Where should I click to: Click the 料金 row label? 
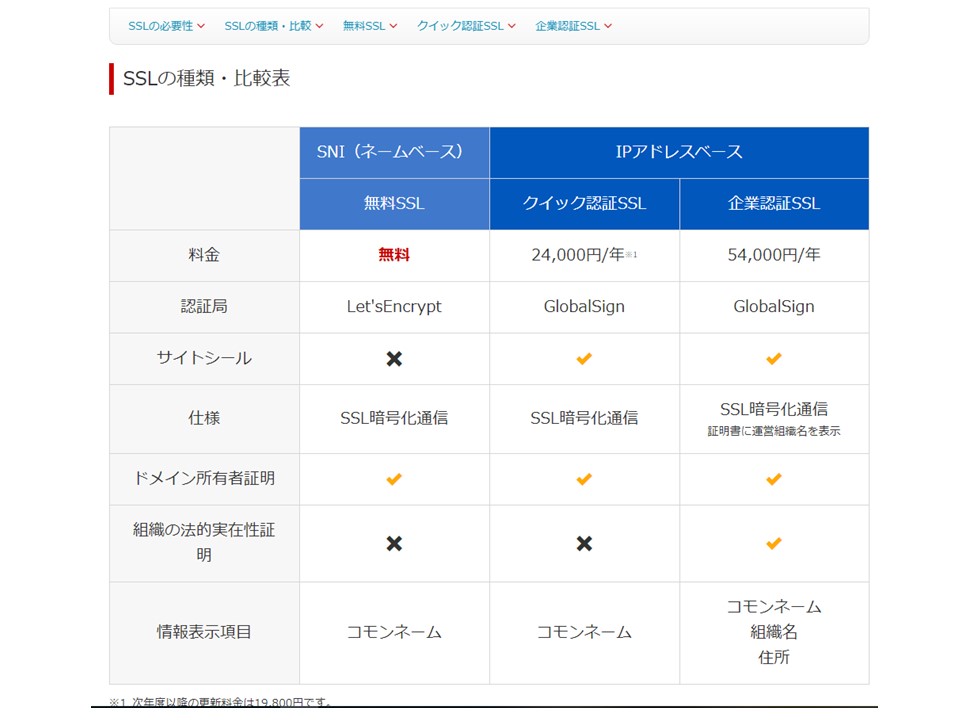tap(204, 255)
